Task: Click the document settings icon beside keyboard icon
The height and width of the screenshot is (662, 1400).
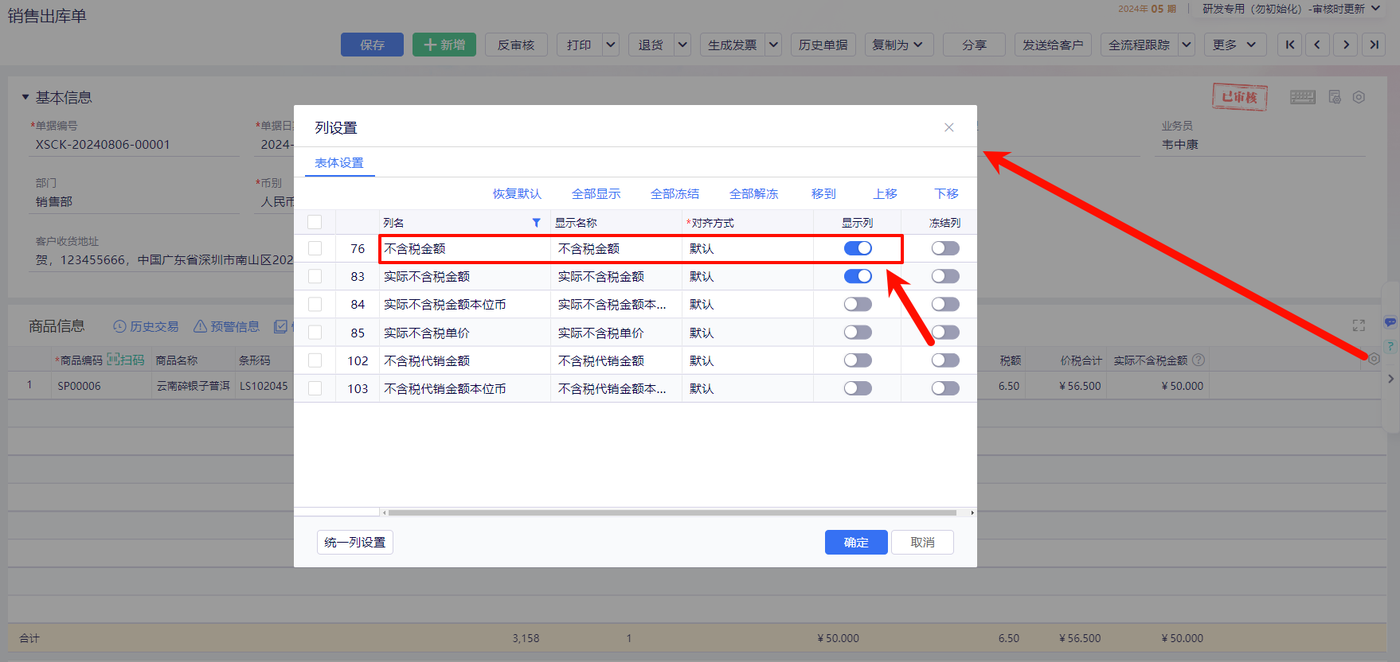Action: (1334, 97)
